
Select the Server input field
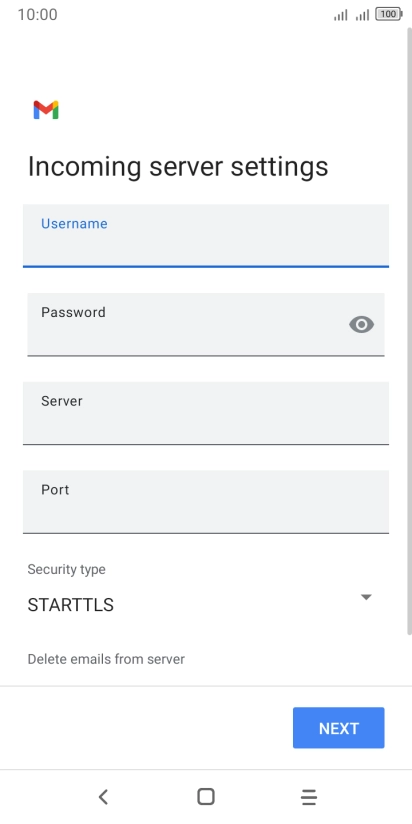[x=206, y=413]
